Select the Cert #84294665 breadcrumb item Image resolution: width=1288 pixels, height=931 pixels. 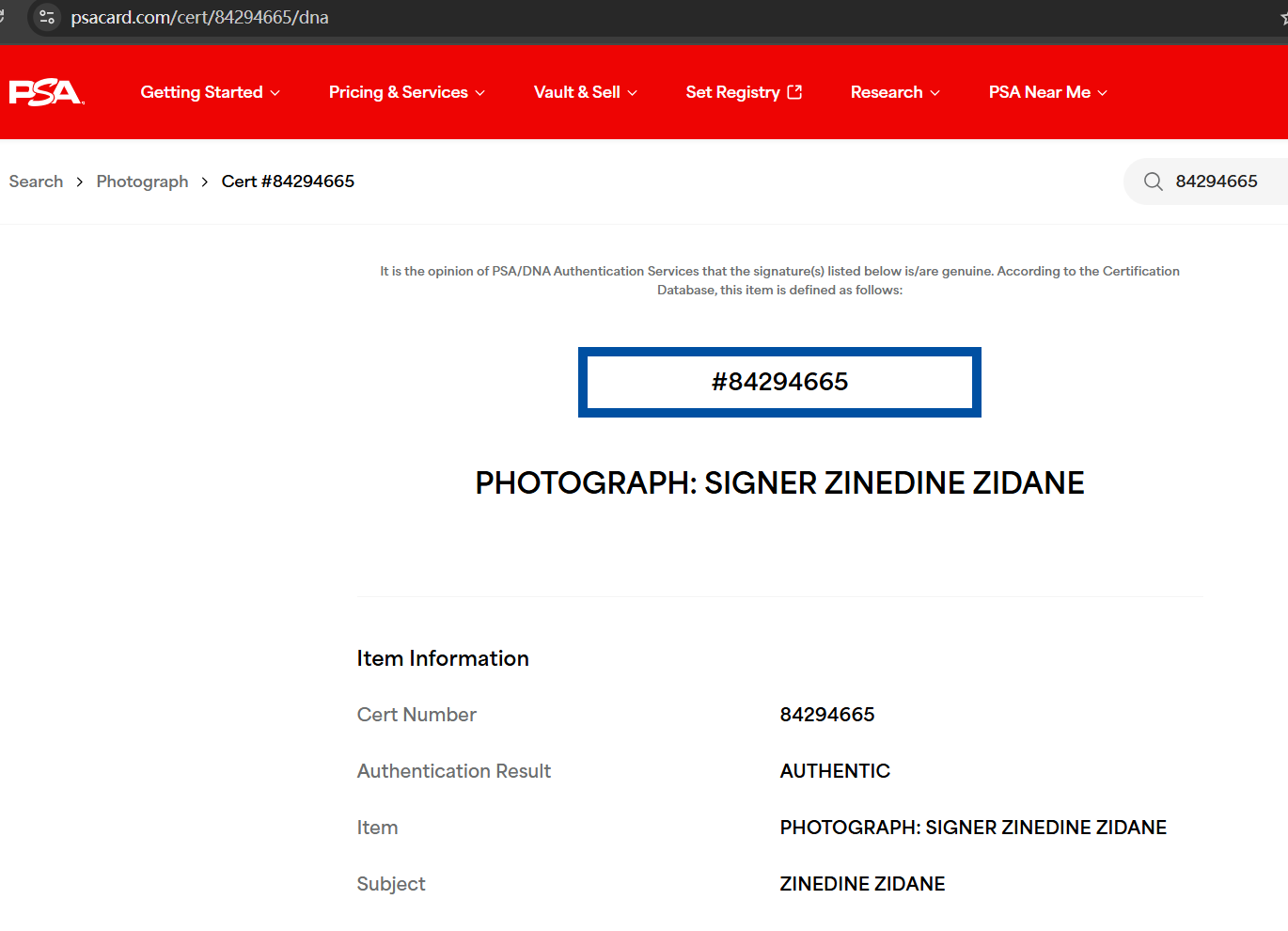(x=288, y=181)
